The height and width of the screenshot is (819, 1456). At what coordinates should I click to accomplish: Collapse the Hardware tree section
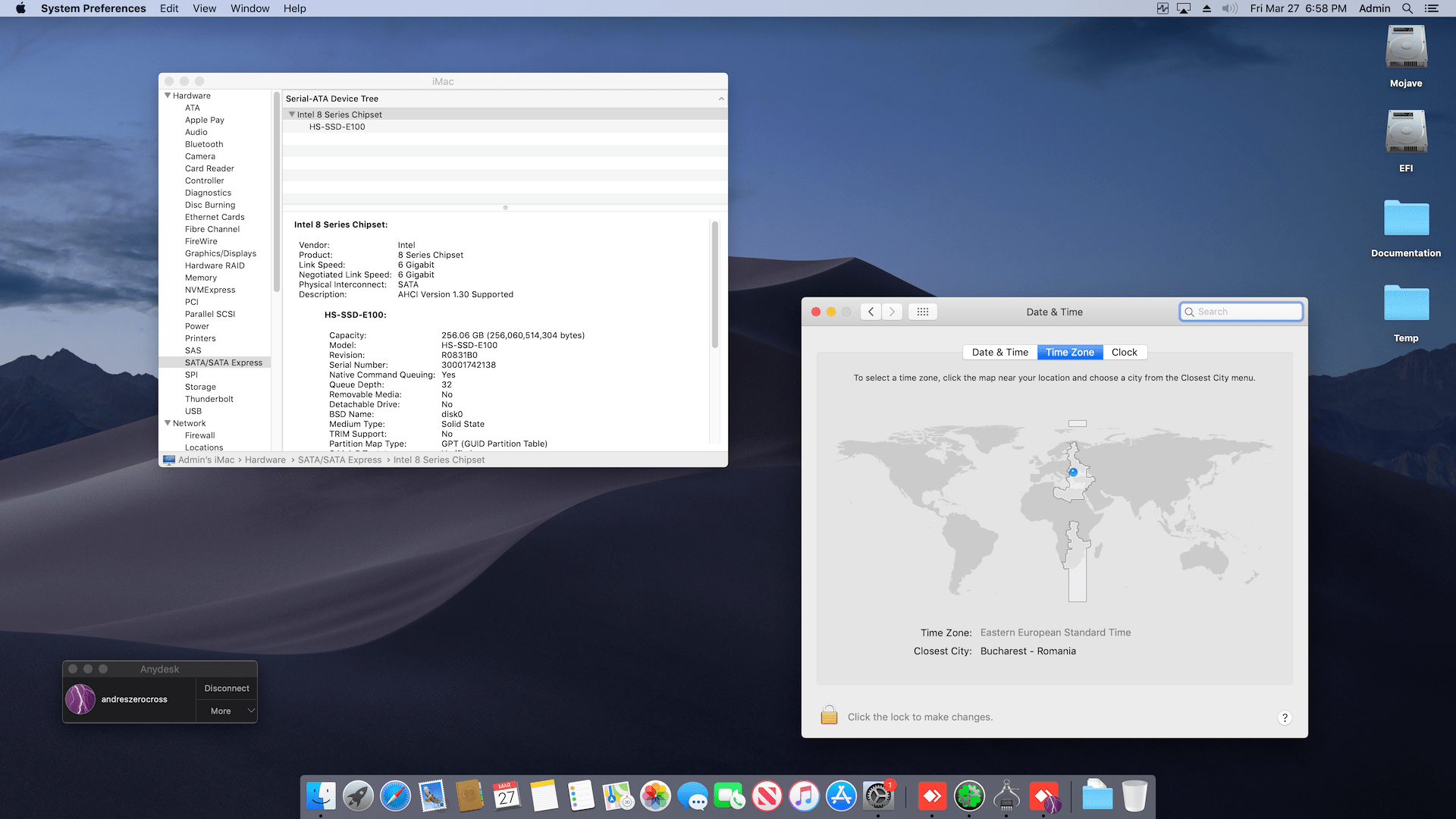pyautogui.click(x=168, y=96)
